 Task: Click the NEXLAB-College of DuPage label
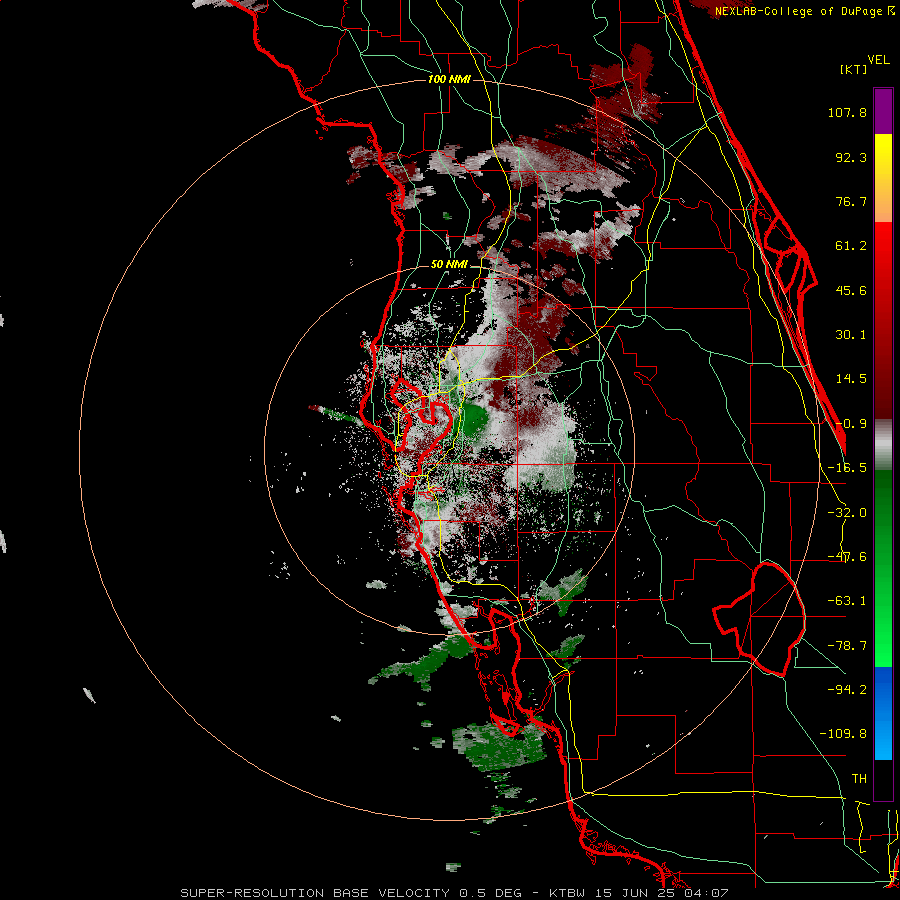(x=805, y=11)
